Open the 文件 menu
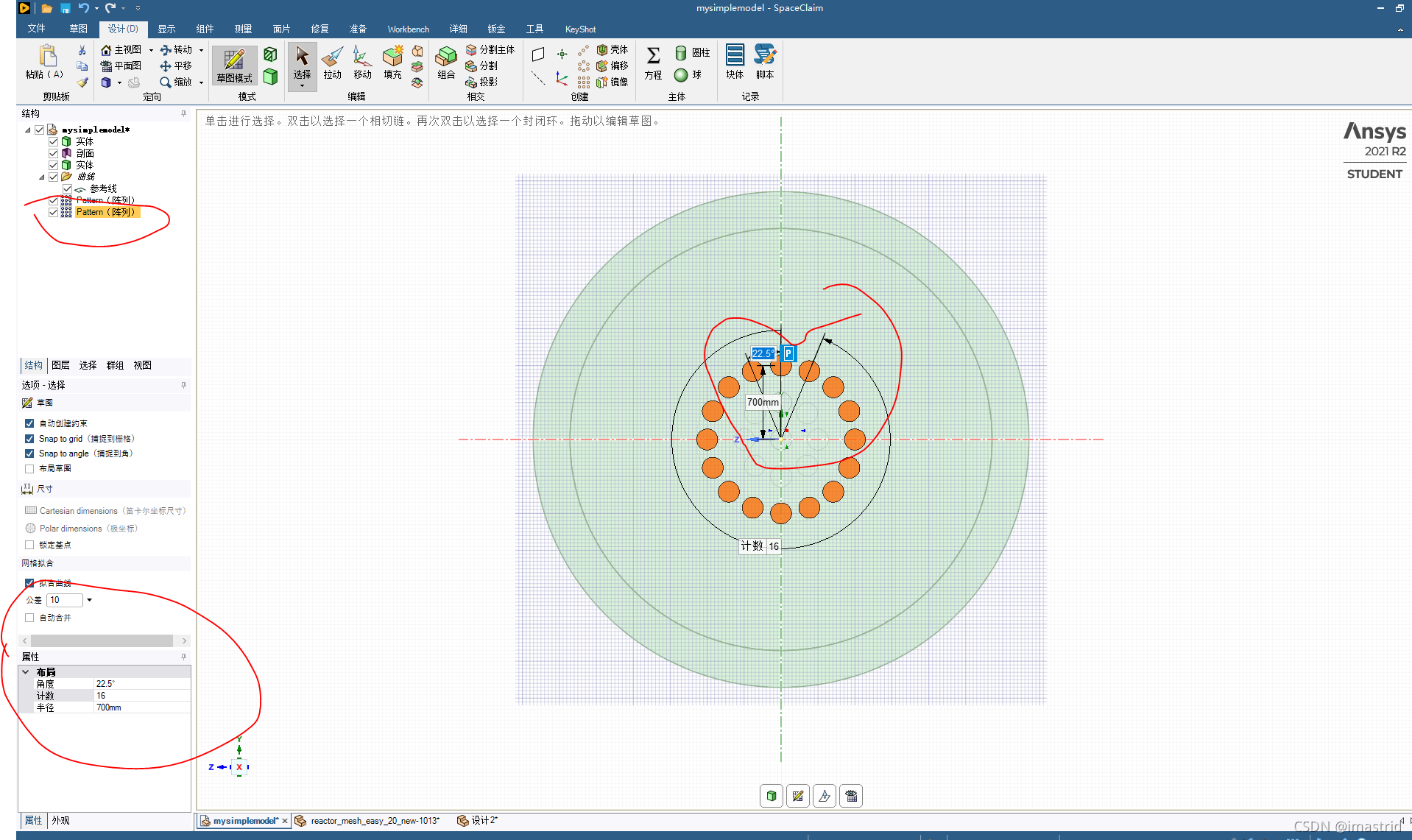The width and height of the screenshot is (1412, 840). click(x=37, y=29)
